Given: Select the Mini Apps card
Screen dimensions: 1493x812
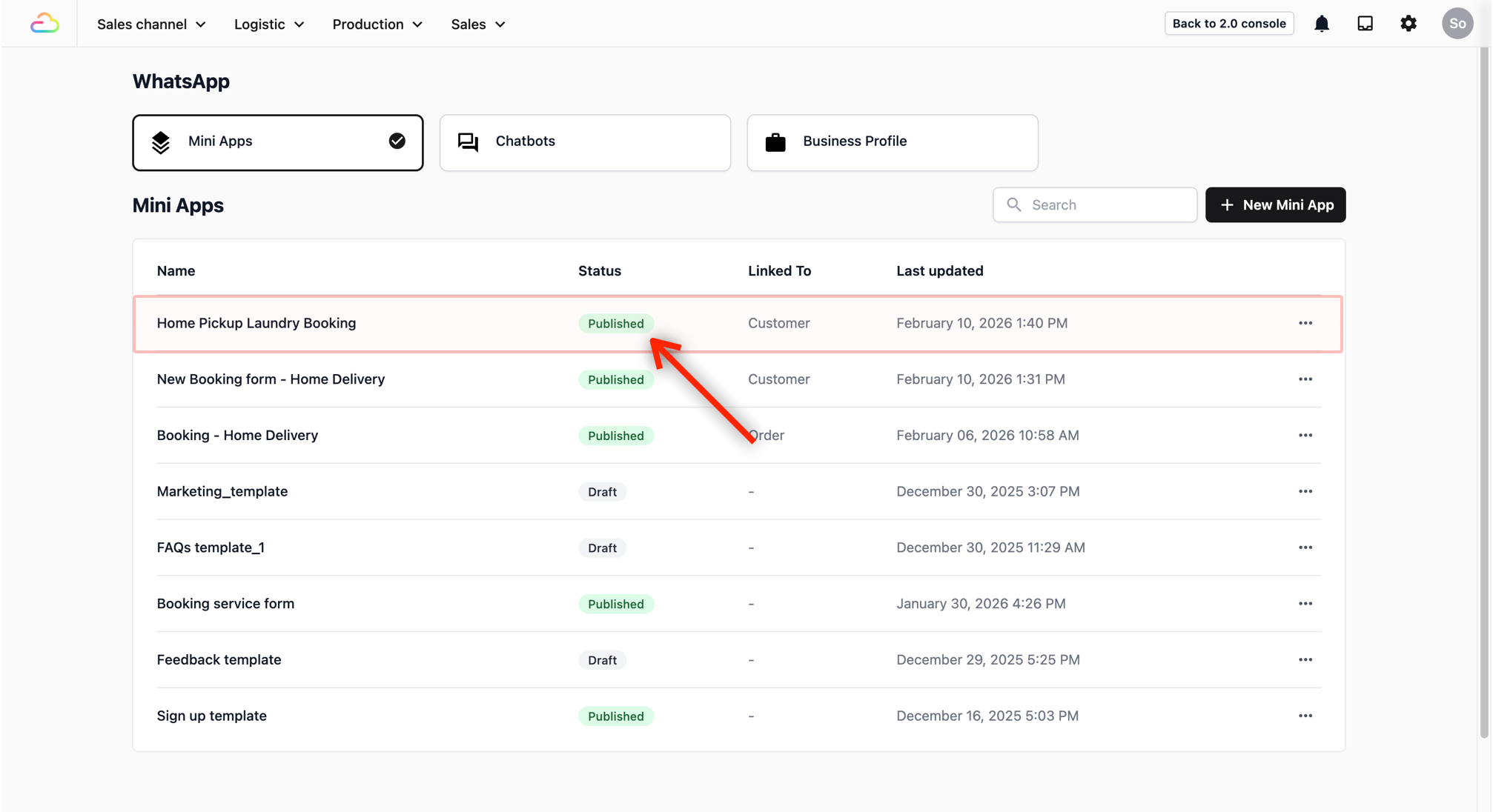Looking at the screenshot, I should tap(277, 142).
